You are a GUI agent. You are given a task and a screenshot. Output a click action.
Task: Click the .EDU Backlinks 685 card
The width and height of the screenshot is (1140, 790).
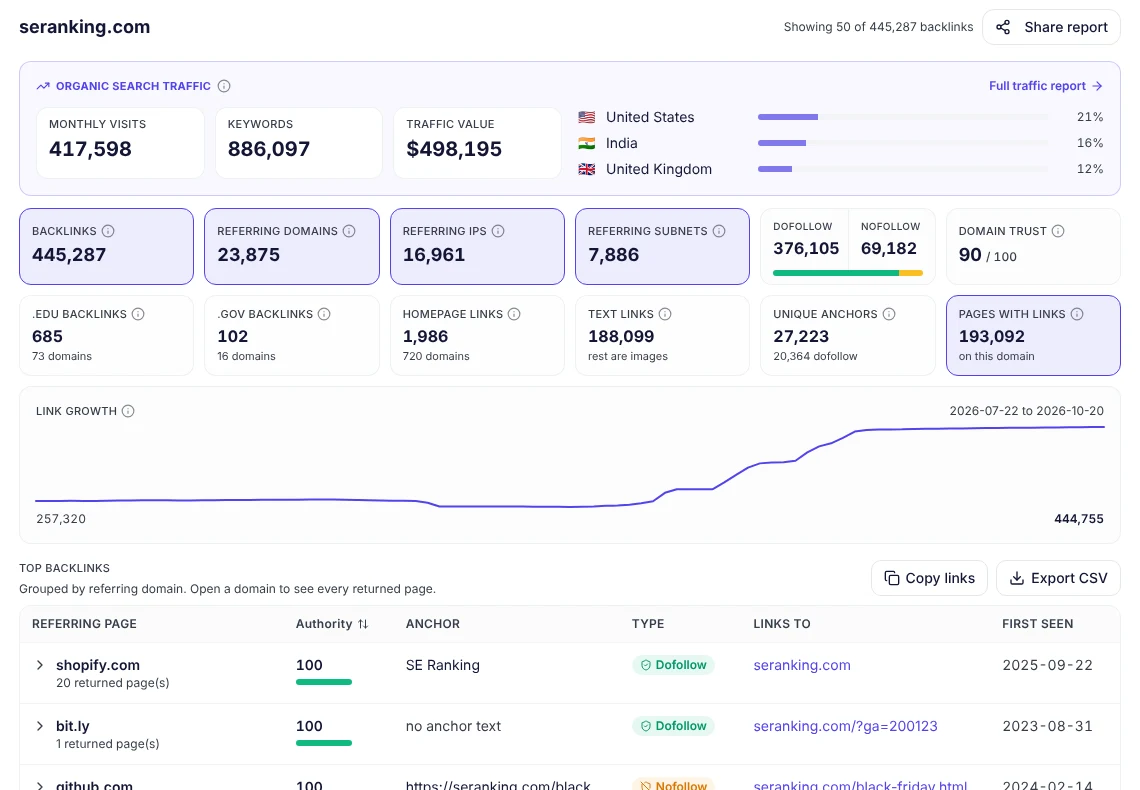pyautogui.click(x=106, y=335)
